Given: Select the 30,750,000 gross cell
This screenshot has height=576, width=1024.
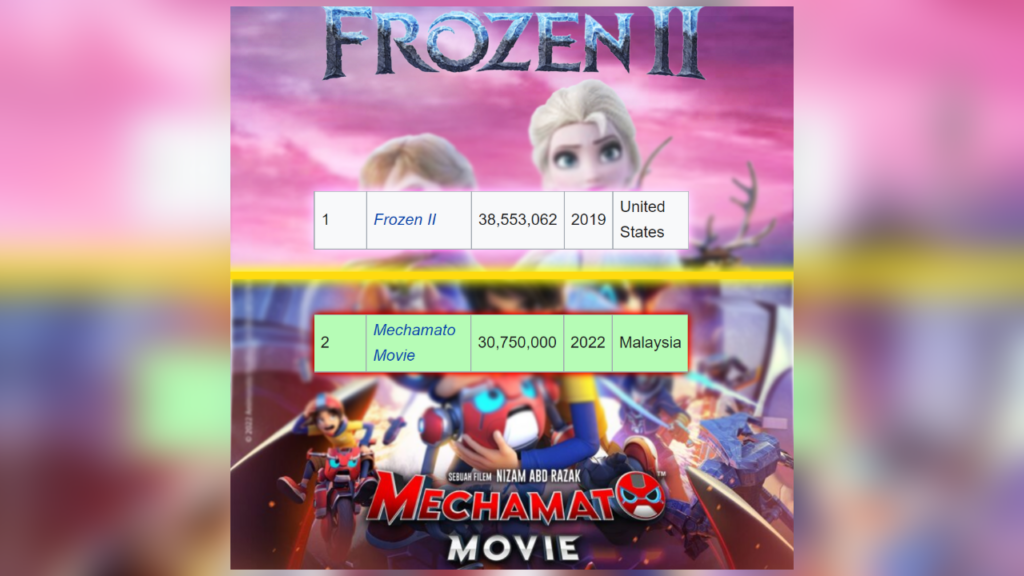Looking at the screenshot, I should 517,343.
